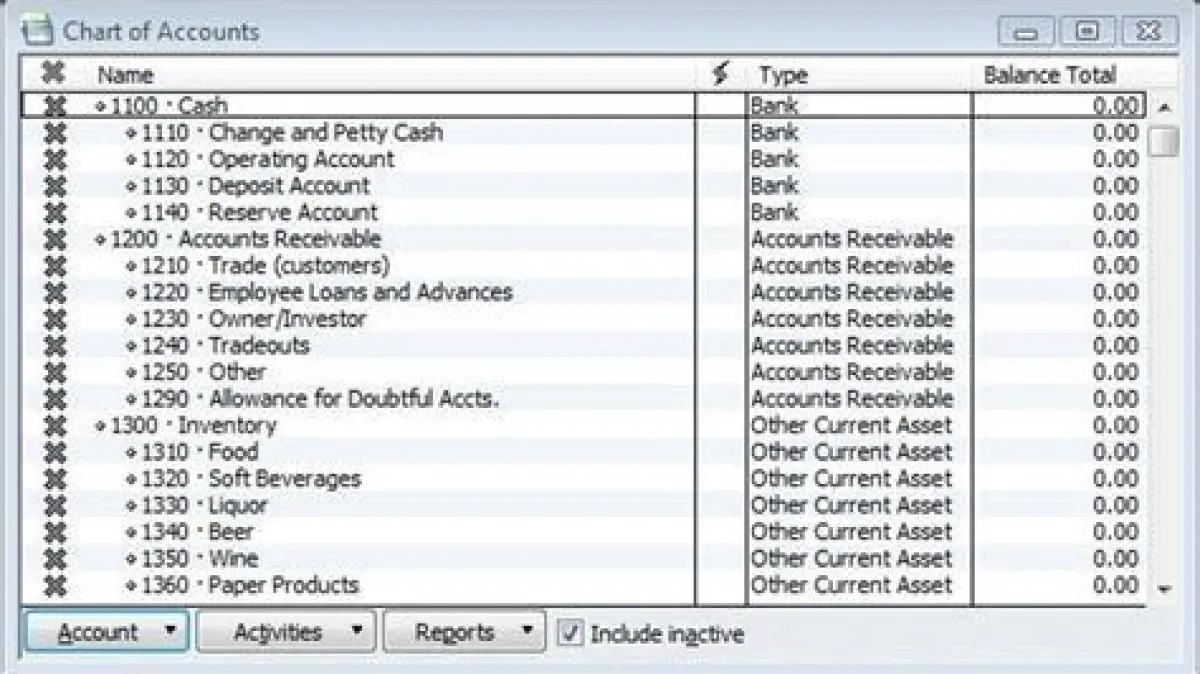Click the Chart of Accounts window title icon
This screenshot has height=674, width=1200.
[x=38, y=31]
